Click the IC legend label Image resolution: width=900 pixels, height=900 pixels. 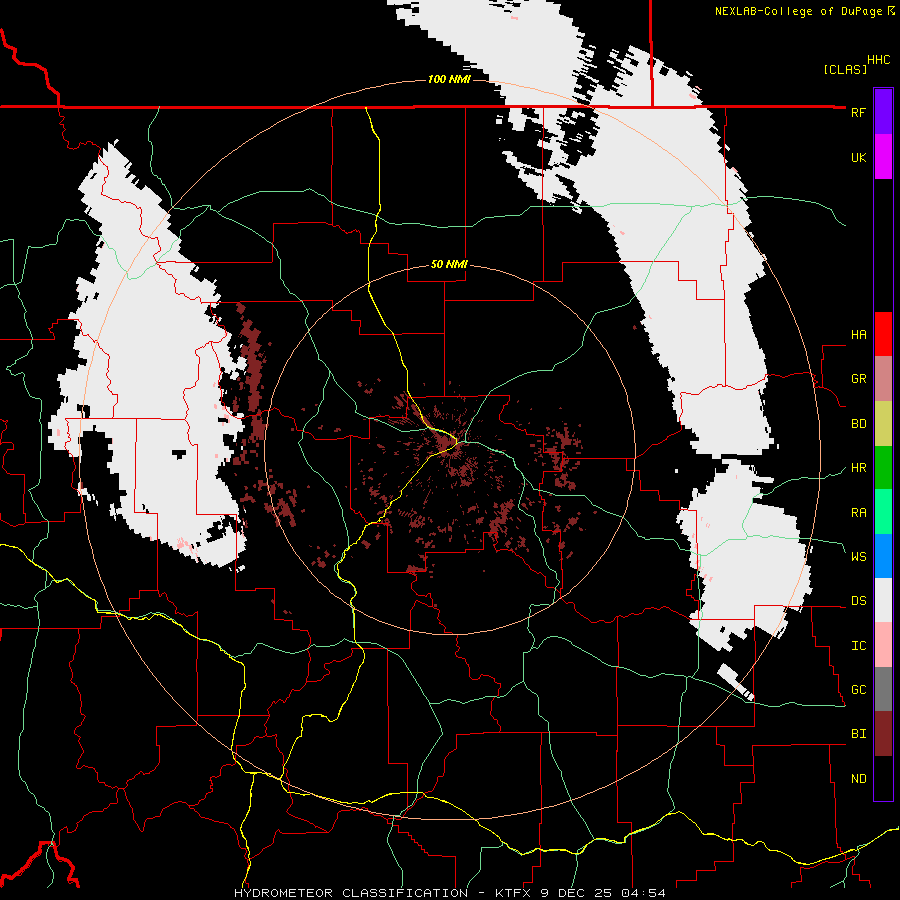858,646
